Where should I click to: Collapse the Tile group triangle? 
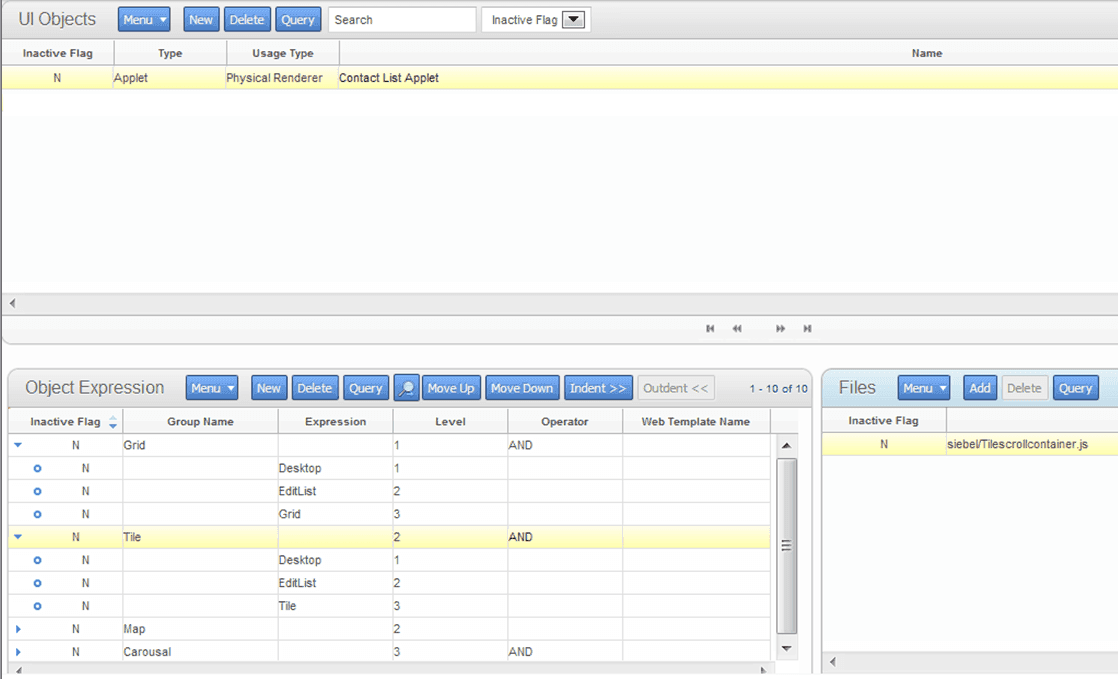point(18,537)
